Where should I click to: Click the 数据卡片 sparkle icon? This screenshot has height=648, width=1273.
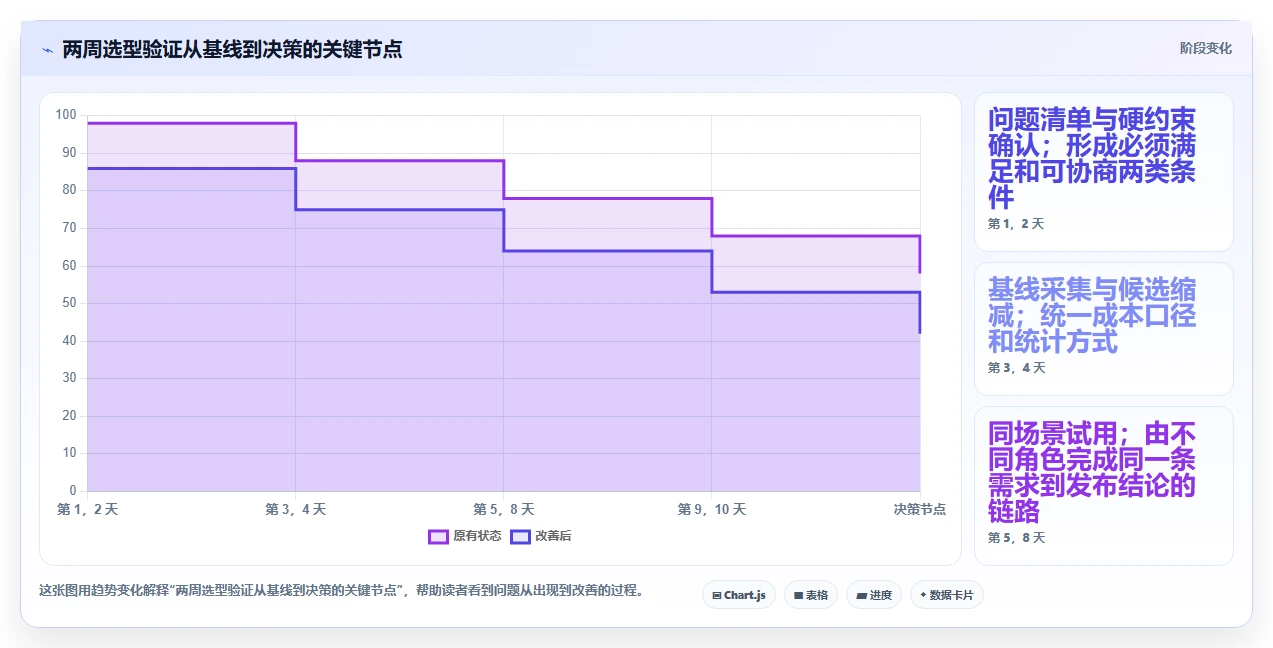click(x=923, y=595)
